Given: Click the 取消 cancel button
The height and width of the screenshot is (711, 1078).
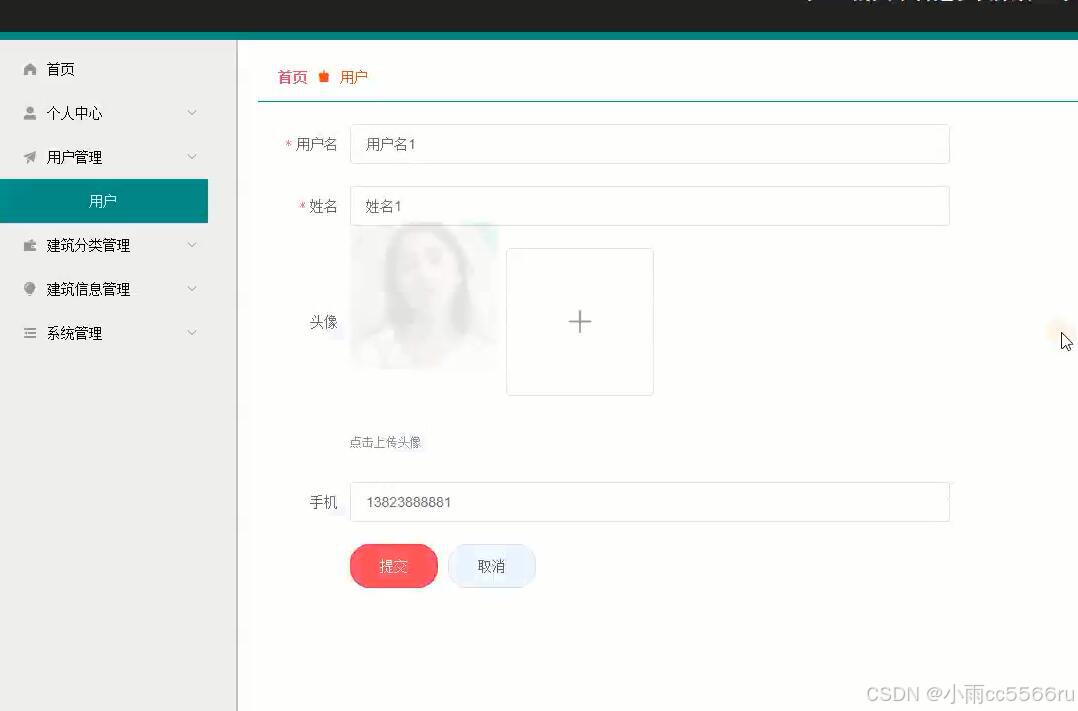Looking at the screenshot, I should [491, 565].
